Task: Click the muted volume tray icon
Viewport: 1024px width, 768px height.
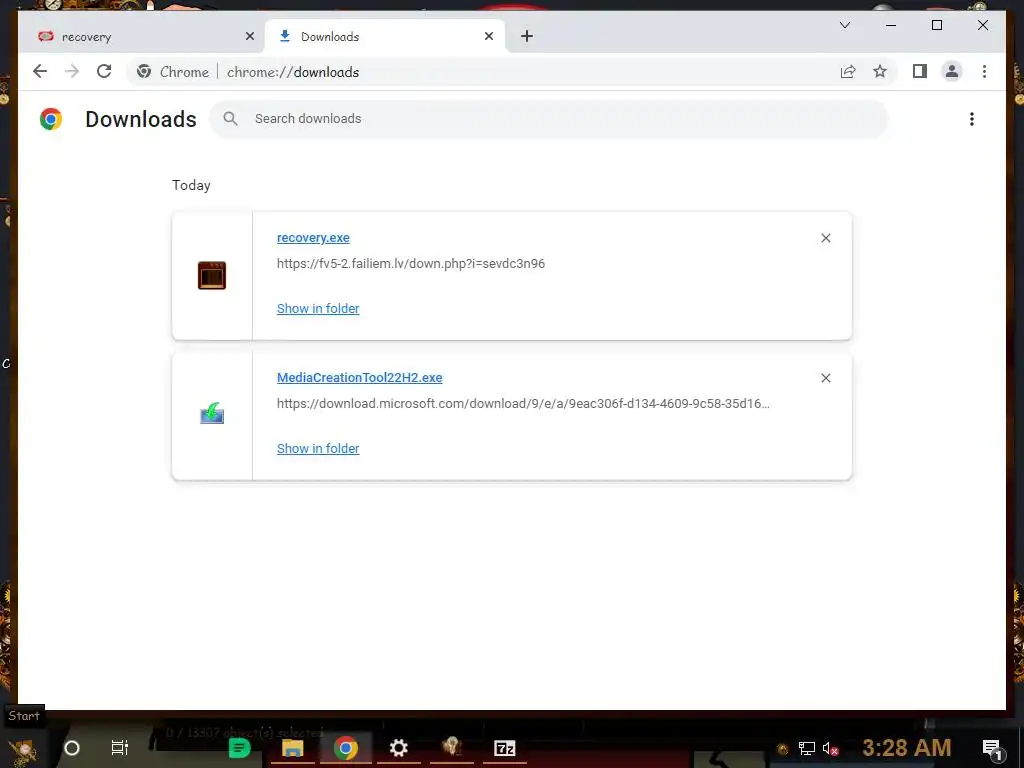Action: click(x=830, y=748)
